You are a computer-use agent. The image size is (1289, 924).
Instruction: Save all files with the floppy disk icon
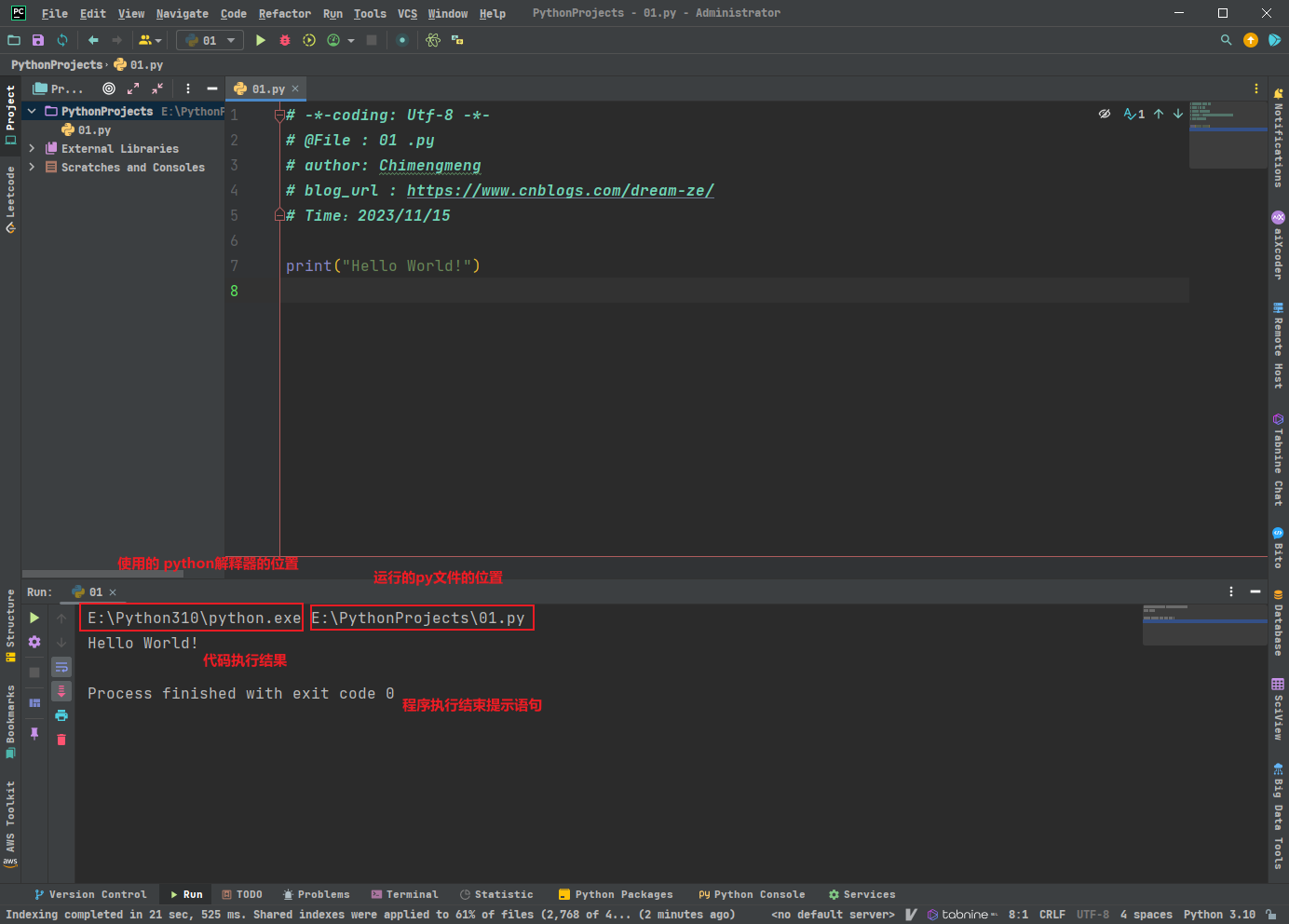point(38,40)
